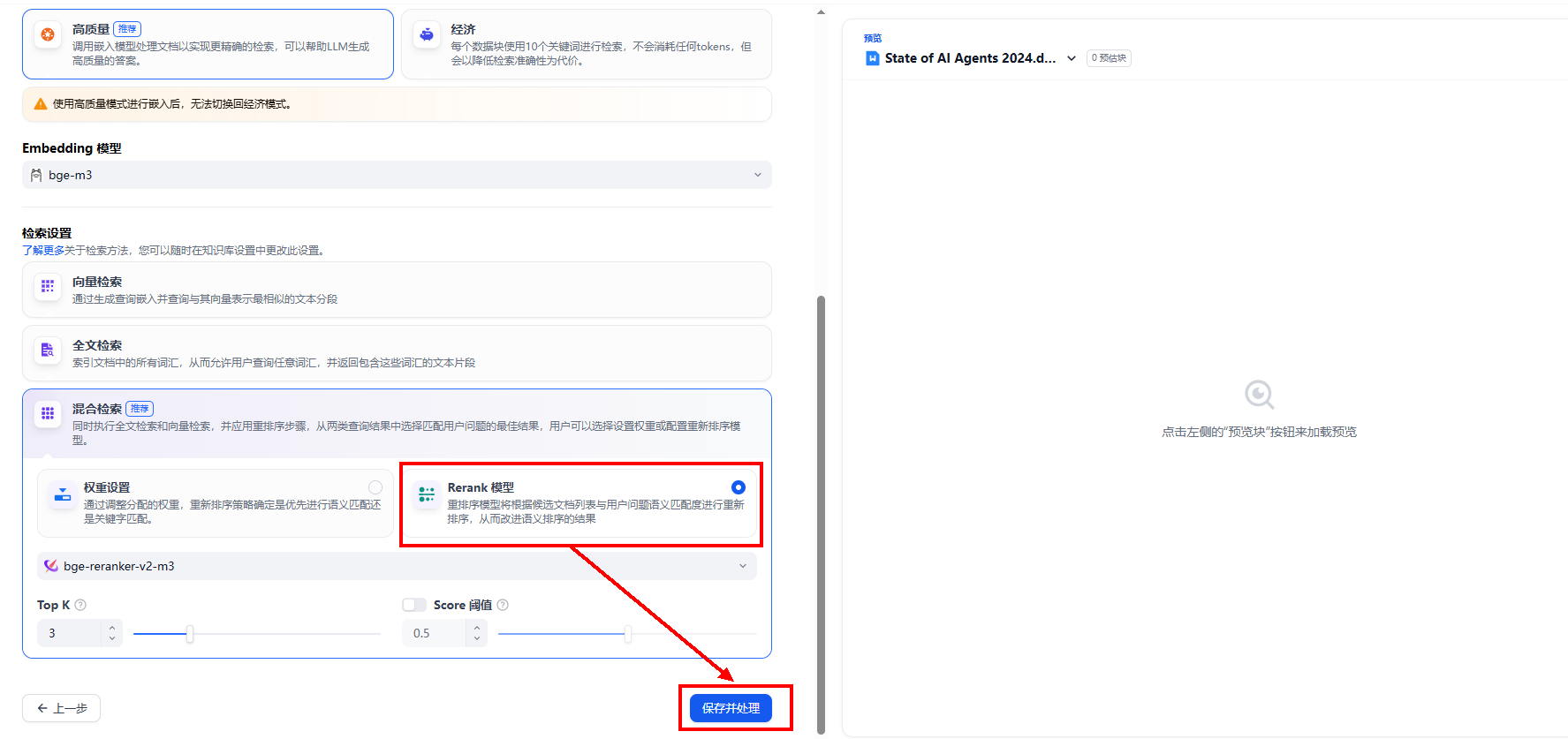Screen dimensions: 1568x739
Task: Click the 预览 label above document name
Action: click(873, 38)
